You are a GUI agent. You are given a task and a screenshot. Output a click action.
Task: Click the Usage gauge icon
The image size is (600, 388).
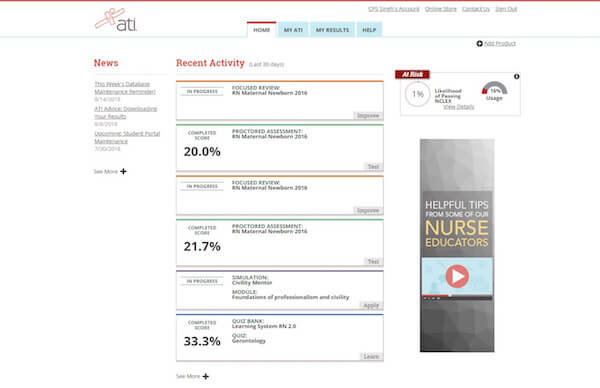pyautogui.click(x=494, y=88)
